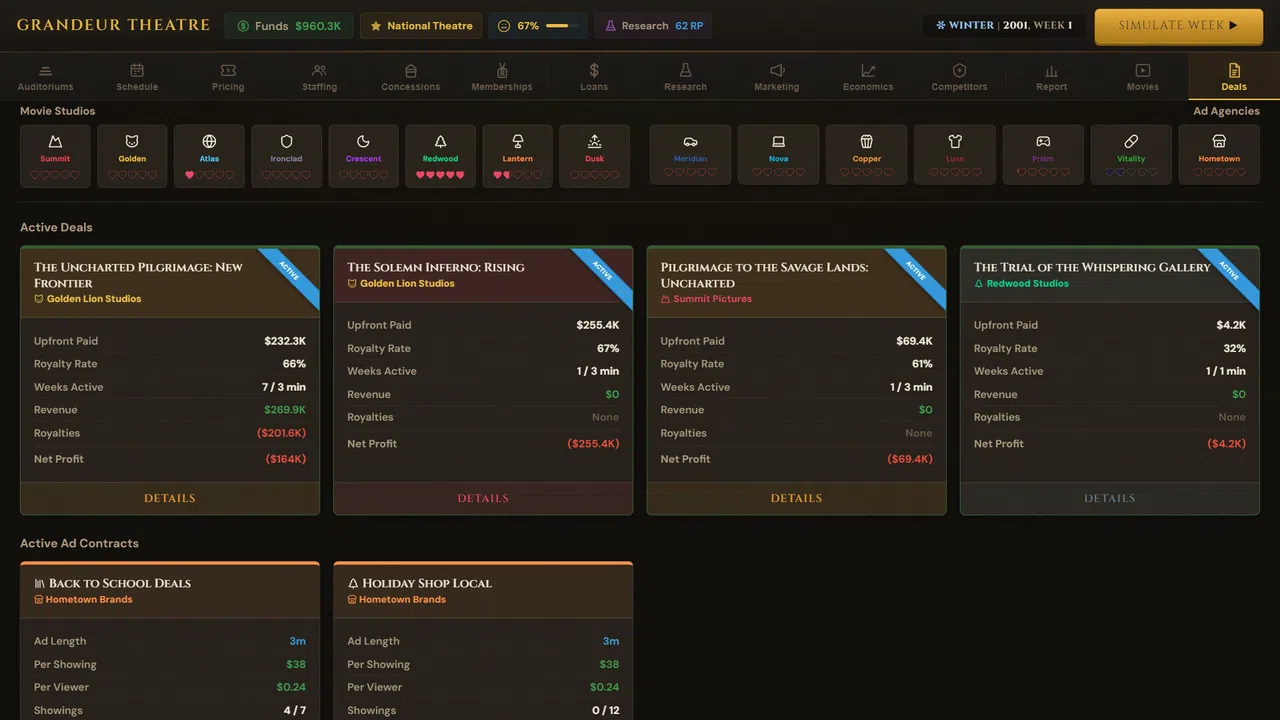1280x720 pixels.
Task: Click Summit Pictures under Savage Lands deal
Action: (x=712, y=299)
